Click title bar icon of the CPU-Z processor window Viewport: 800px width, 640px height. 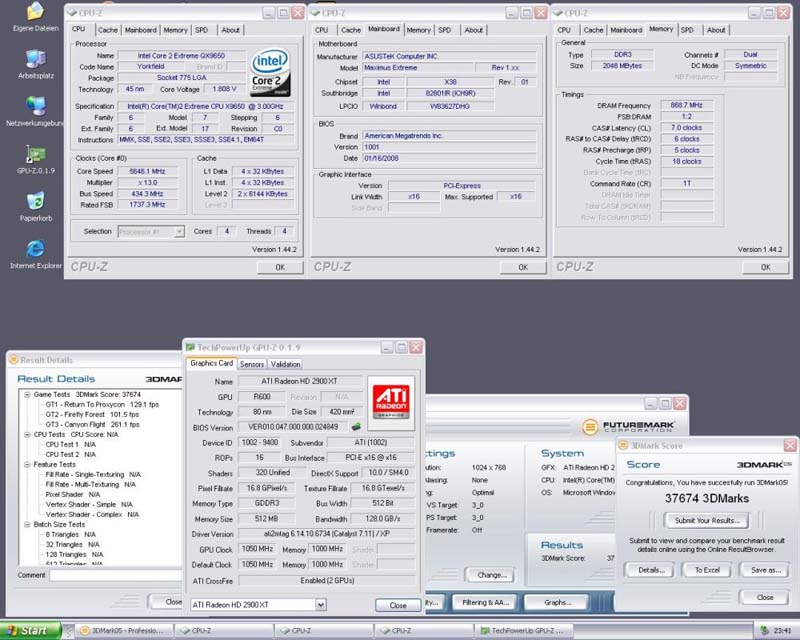pyautogui.click(x=72, y=12)
